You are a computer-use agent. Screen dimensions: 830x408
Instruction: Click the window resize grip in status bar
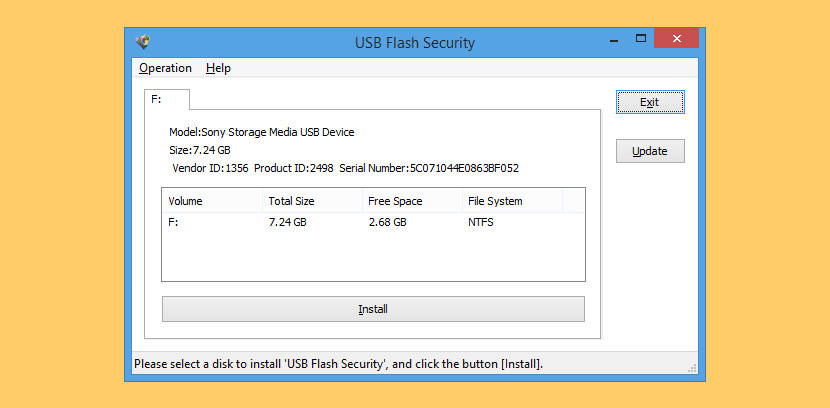click(692, 368)
